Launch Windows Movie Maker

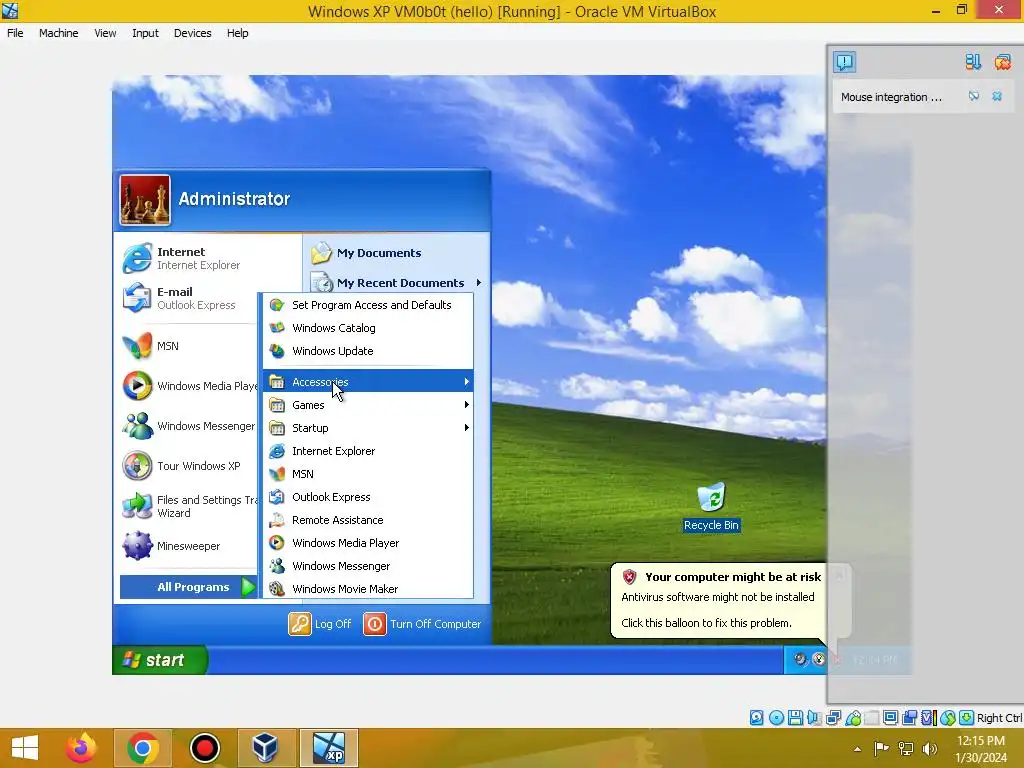pyautogui.click(x=368, y=588)
